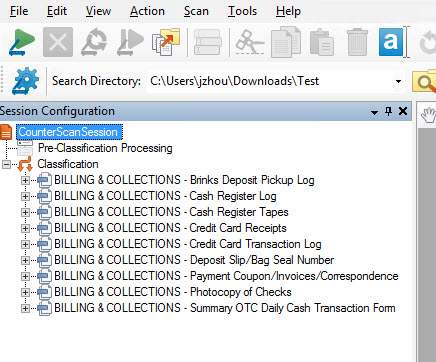The width and height of the screenshot is (436, 362).
Task: Click the stacked batch list toolbar icon
Action: click(x=208, y=42)
